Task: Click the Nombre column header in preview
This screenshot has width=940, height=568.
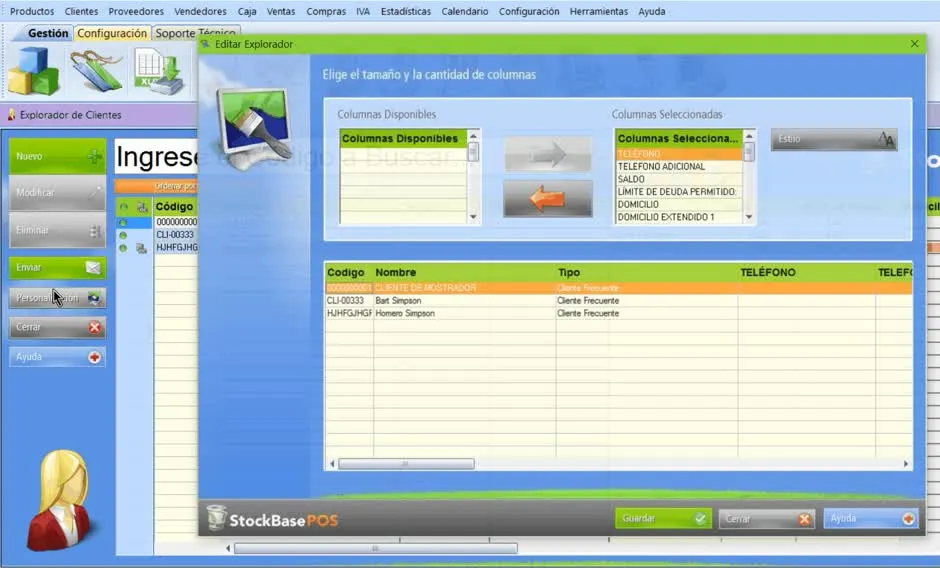Action: point(464,272)
